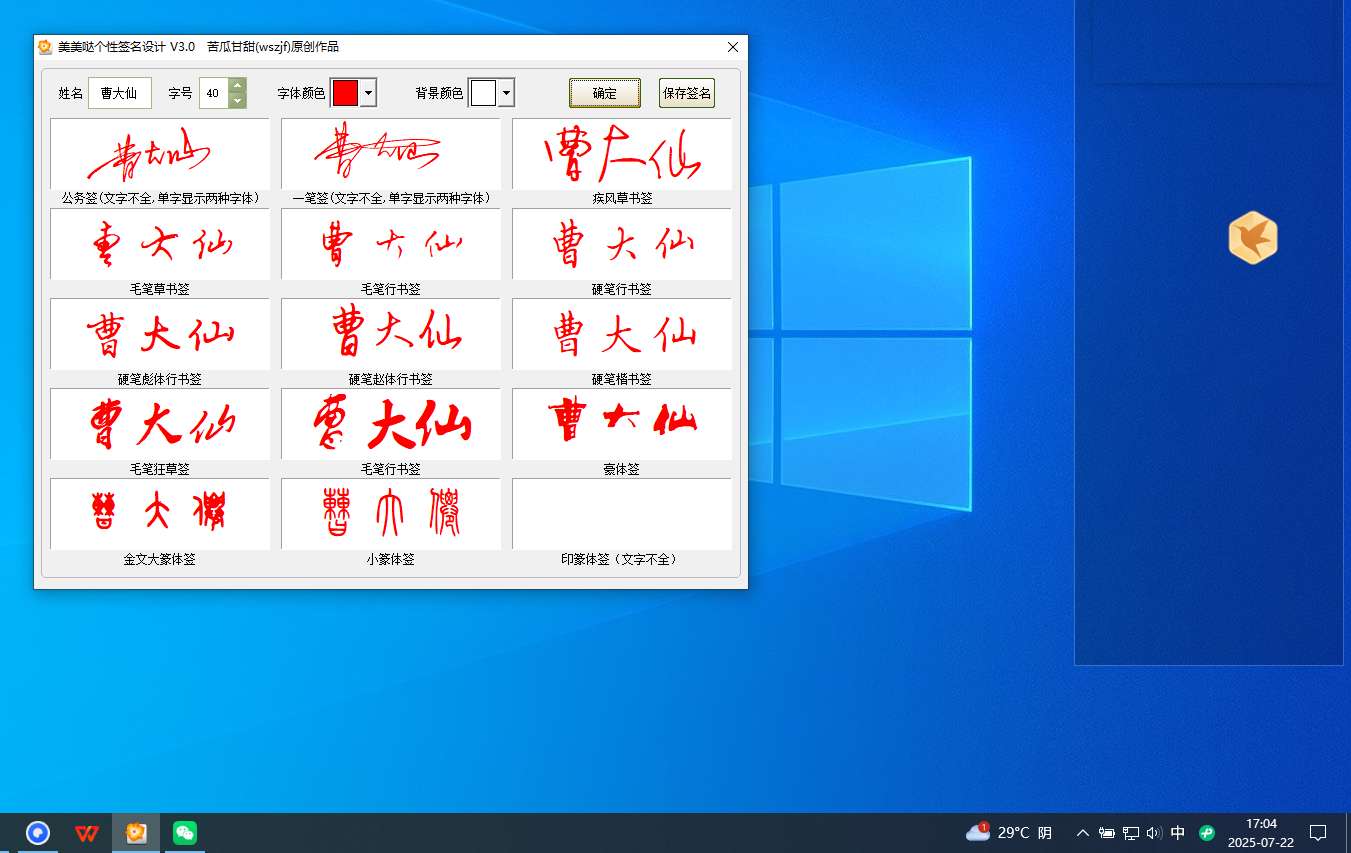Open the blue circle browser taskbar icon
This screenshot has width=1351, height=853.
pos(38,832)
